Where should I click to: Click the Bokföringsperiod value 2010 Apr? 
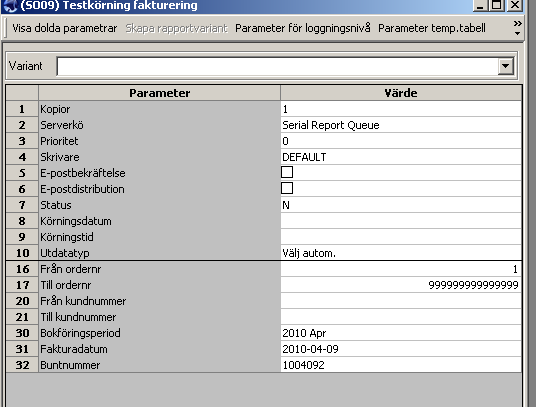point(304,333)
